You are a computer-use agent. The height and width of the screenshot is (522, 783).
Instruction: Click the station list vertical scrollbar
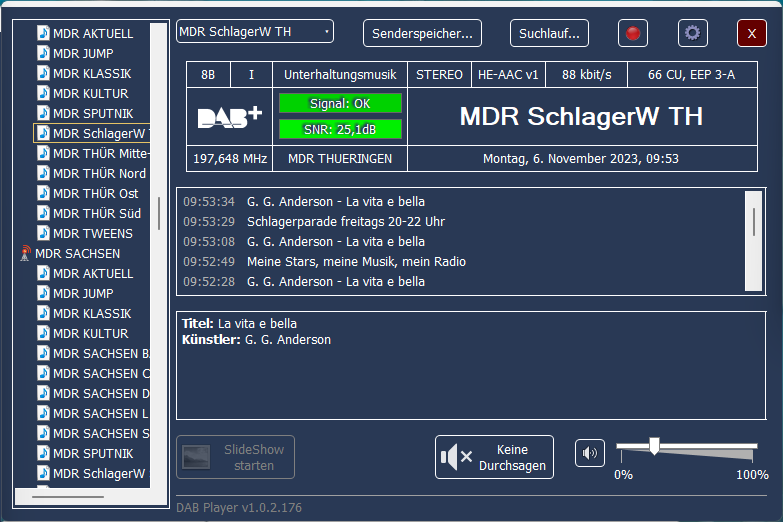pos(158,212)
